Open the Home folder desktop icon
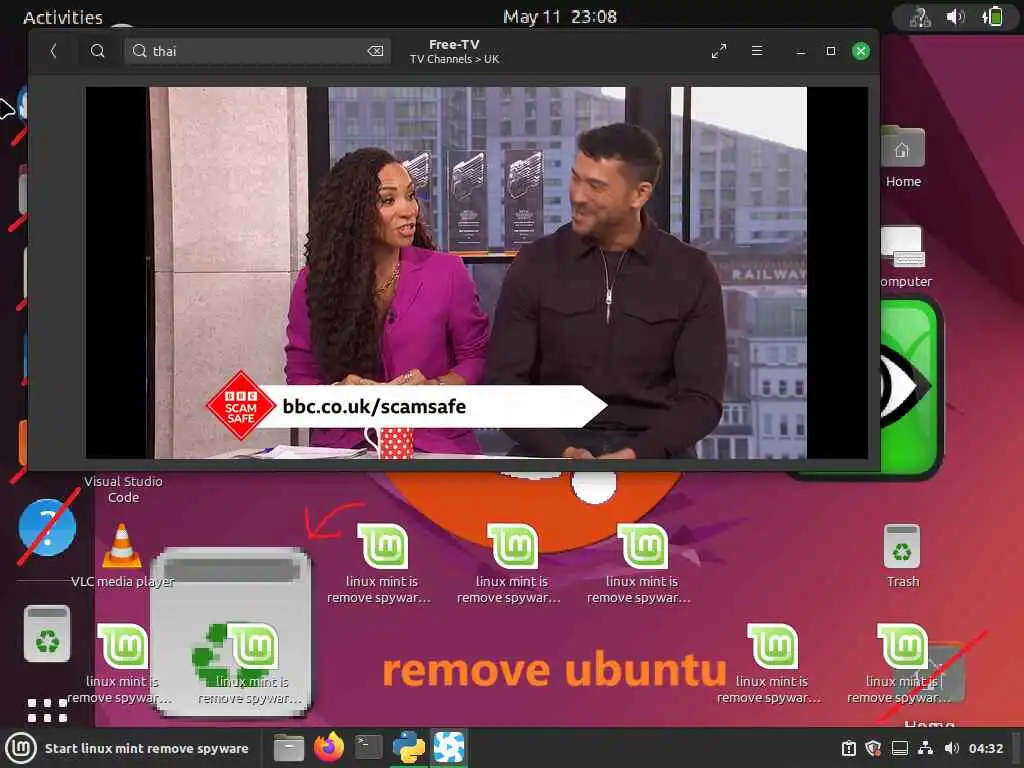The image size is (1024, 768). tap(903, 157)
